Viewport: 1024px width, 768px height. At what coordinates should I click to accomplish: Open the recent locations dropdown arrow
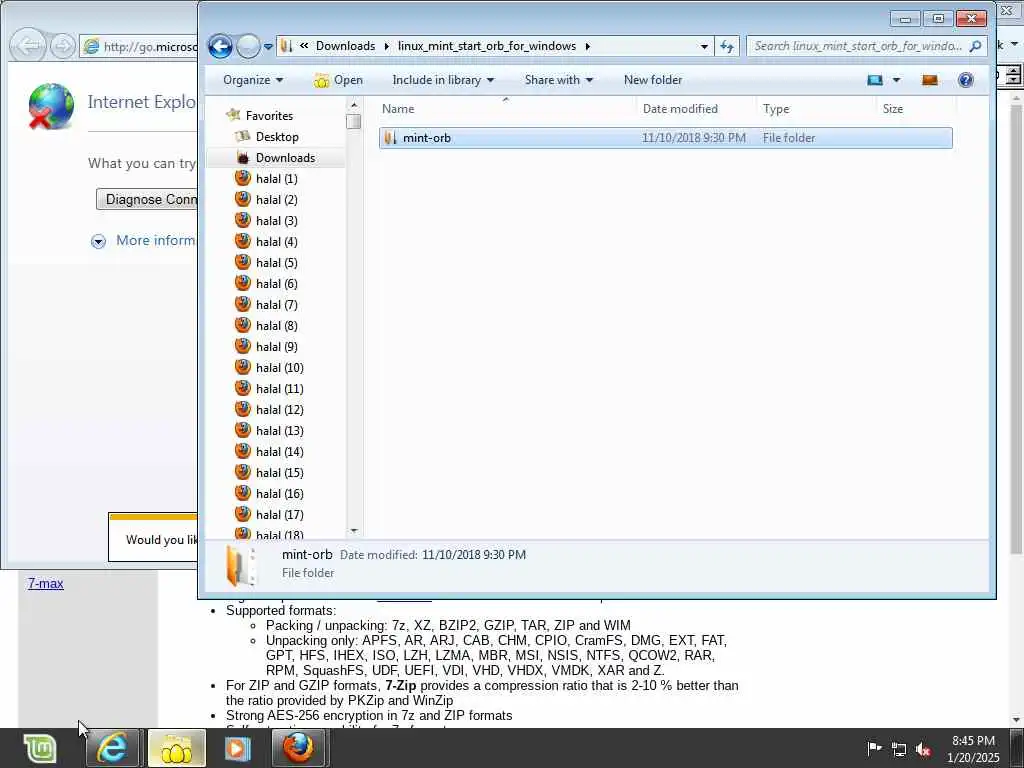coord(268,47)
